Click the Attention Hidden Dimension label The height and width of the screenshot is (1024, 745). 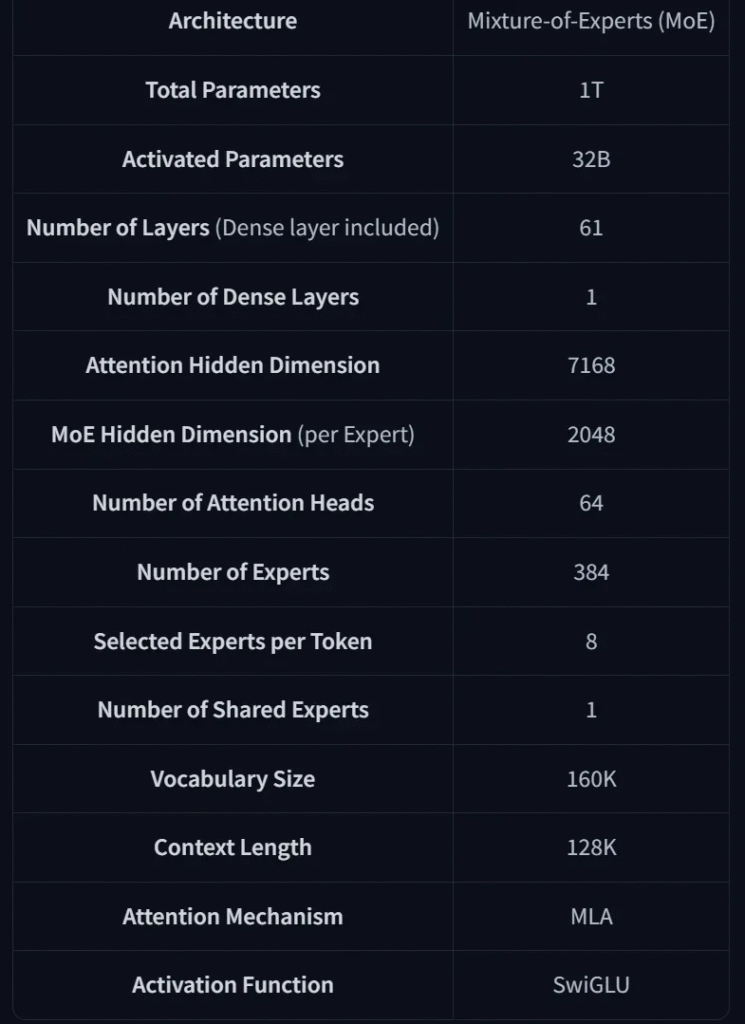pos(232,366)
